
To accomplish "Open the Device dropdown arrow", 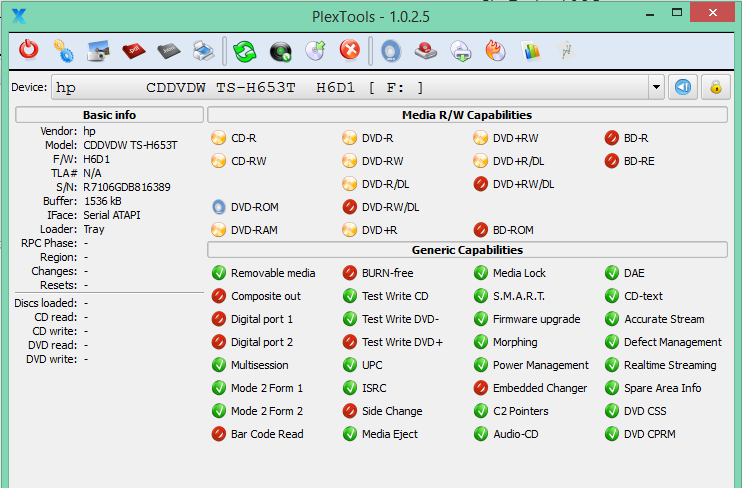I will (656, 87).
